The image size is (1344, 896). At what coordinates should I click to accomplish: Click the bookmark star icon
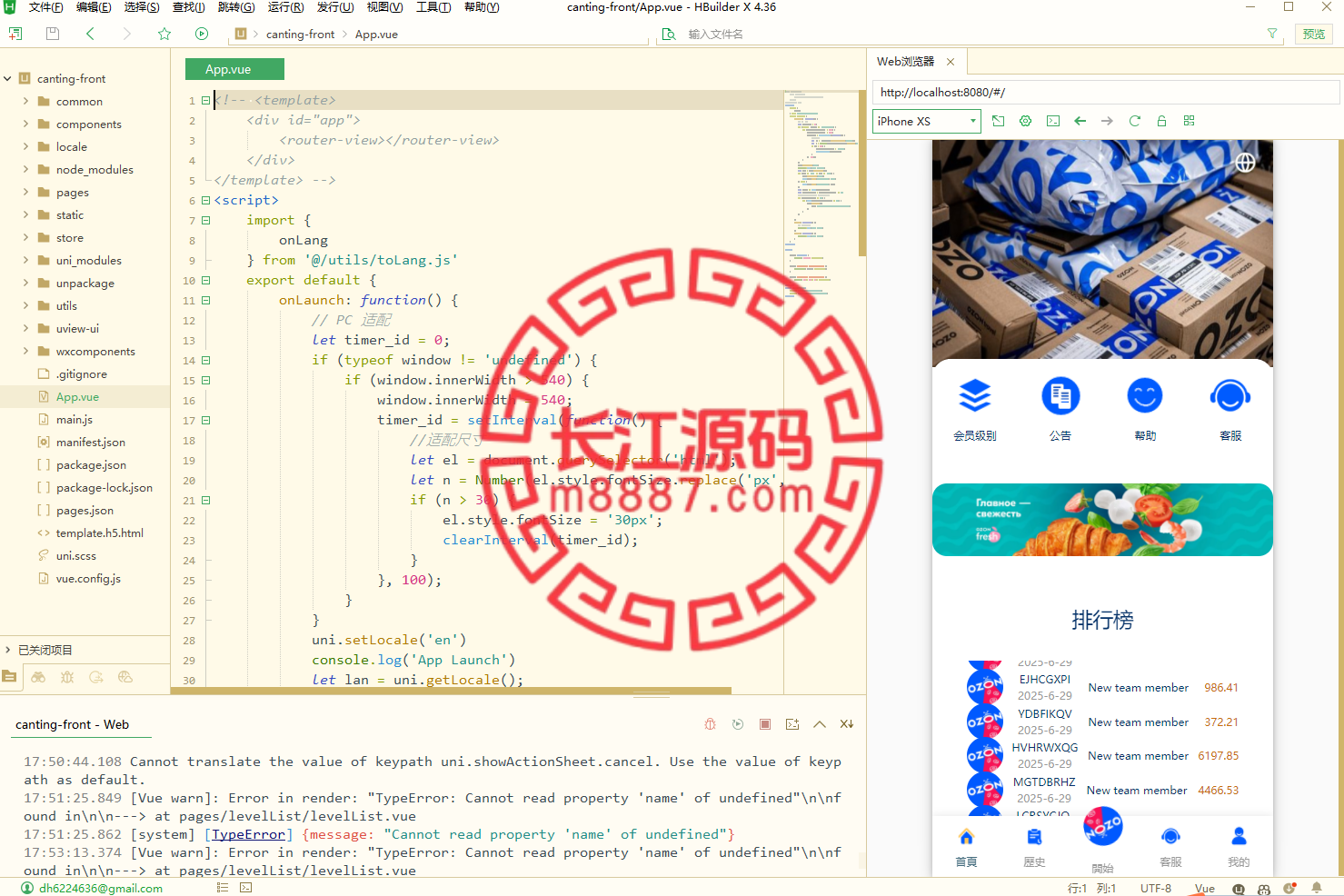(164, 34)
